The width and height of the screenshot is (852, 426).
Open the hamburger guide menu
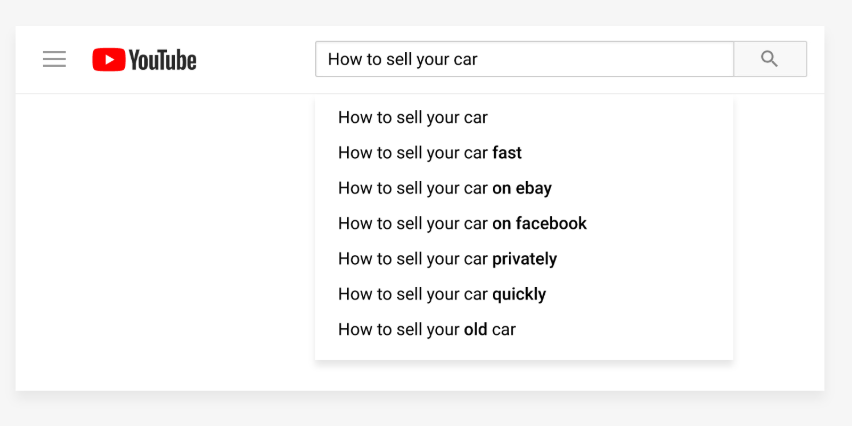(x=54, y=60)
